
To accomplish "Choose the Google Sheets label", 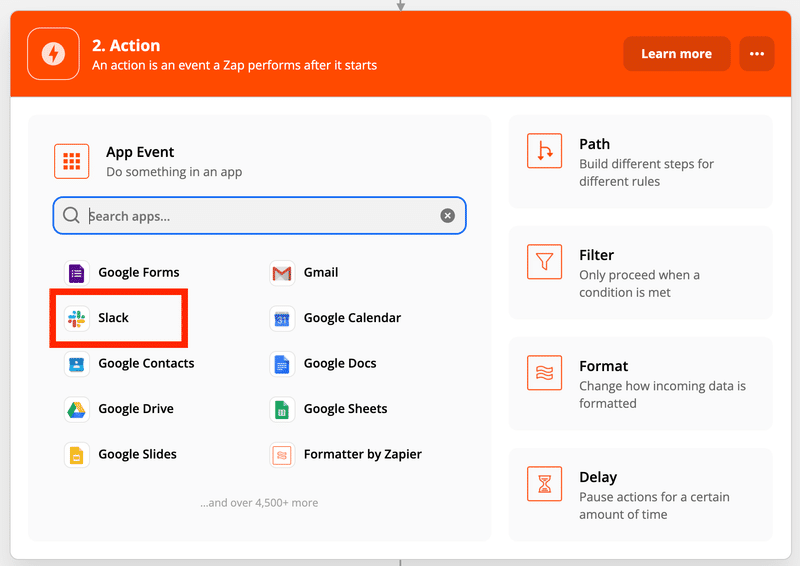I will (x=345, y=408).
